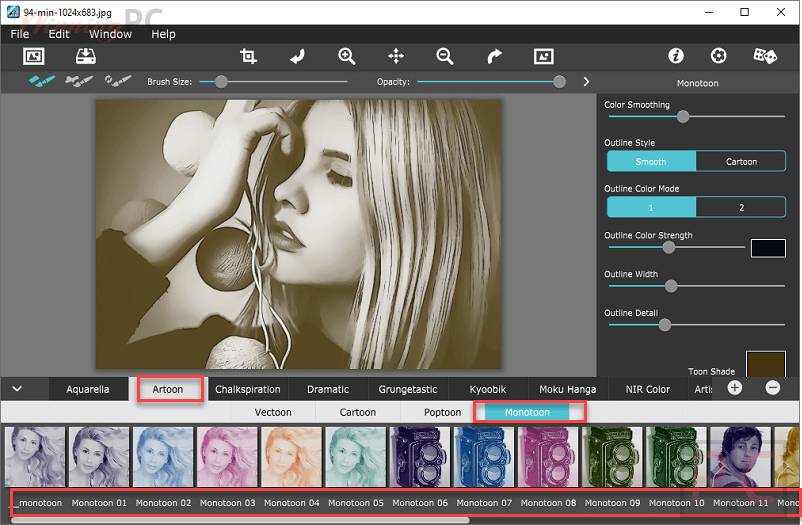Open the File menu

[x=20, y=34]
